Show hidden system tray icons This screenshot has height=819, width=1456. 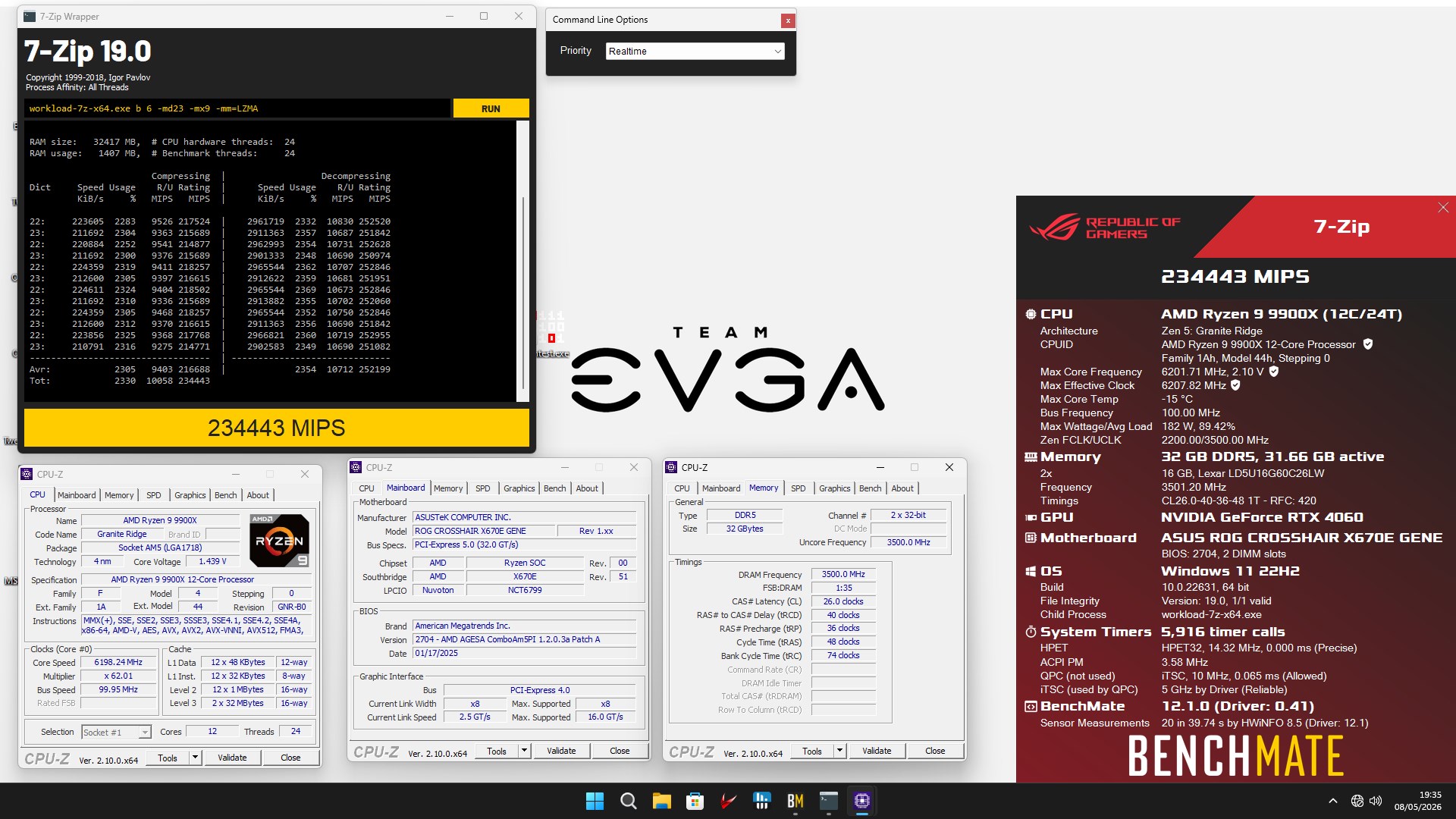[x=1333, y=801]
